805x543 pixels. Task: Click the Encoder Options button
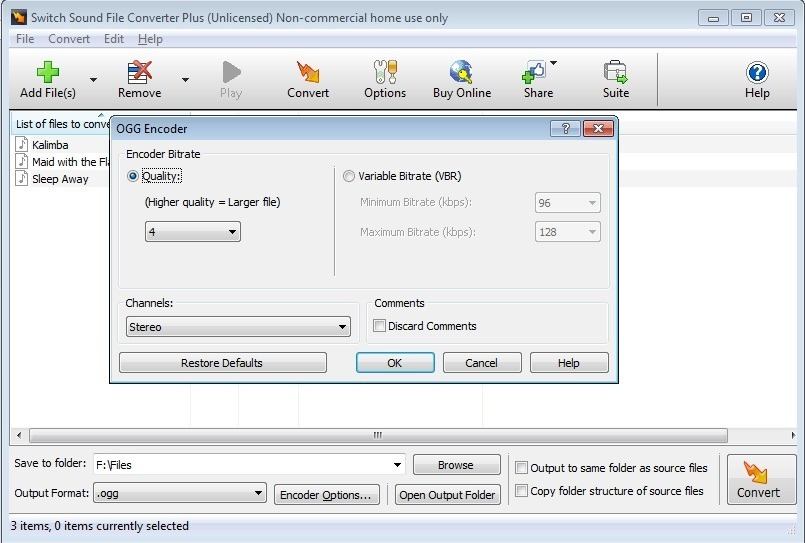[x=327, y=495]
